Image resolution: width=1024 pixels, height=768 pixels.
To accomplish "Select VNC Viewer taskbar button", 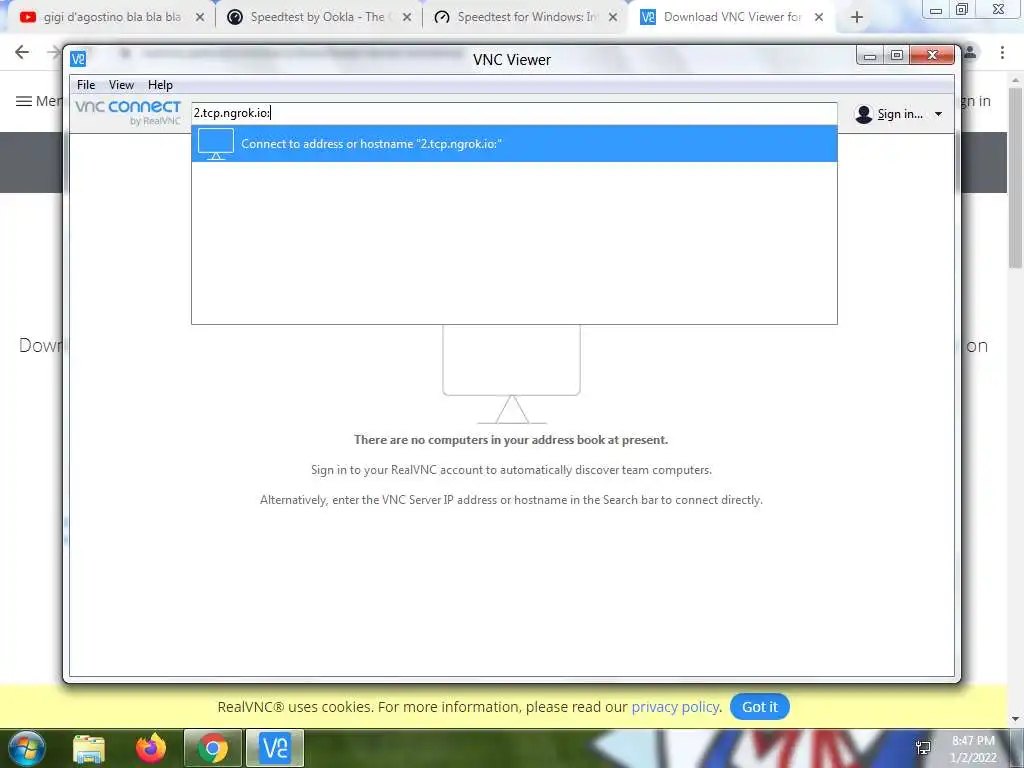I will pos(275,748).
